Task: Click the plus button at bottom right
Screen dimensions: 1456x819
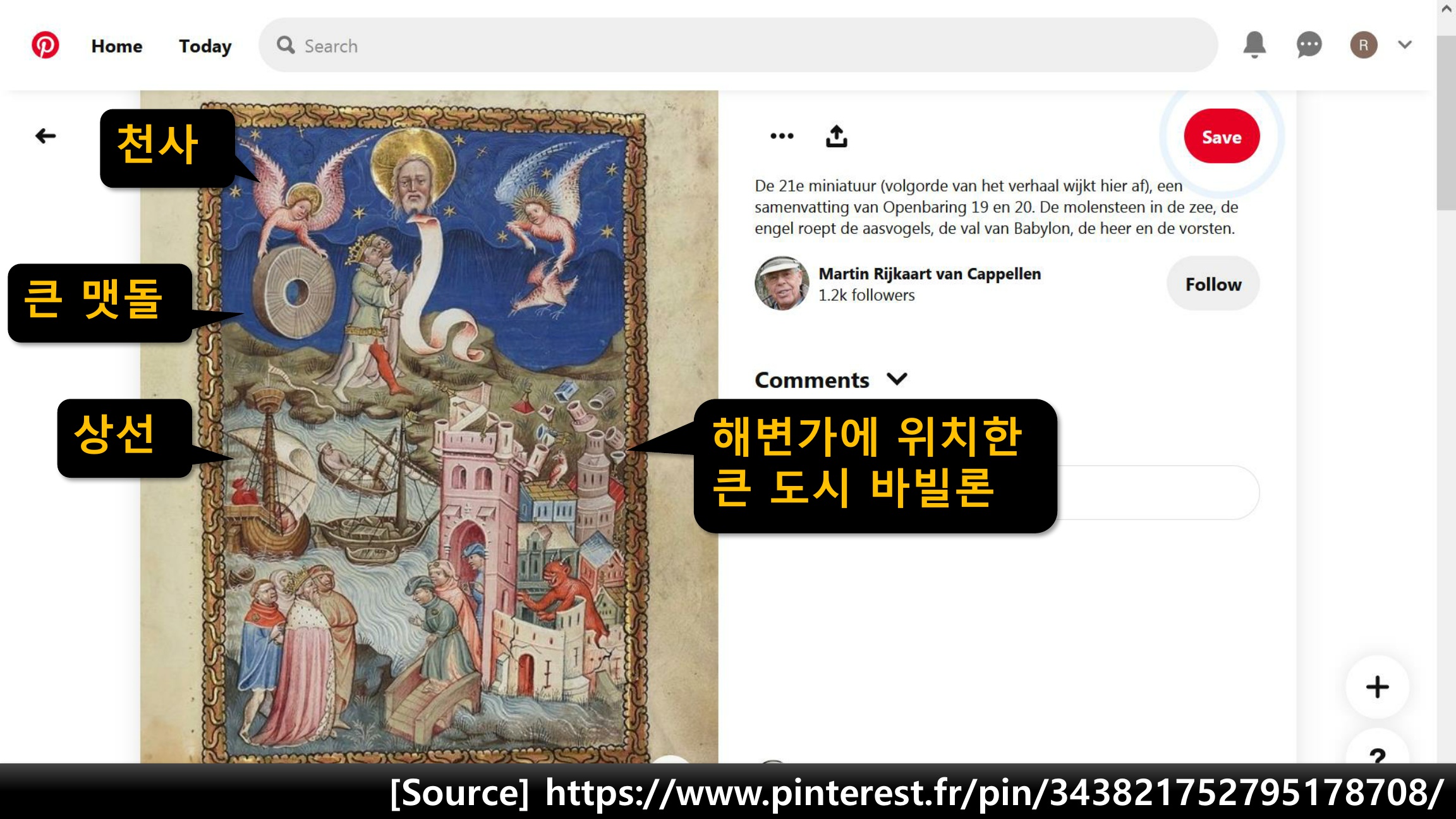Action: (1377, 687)
